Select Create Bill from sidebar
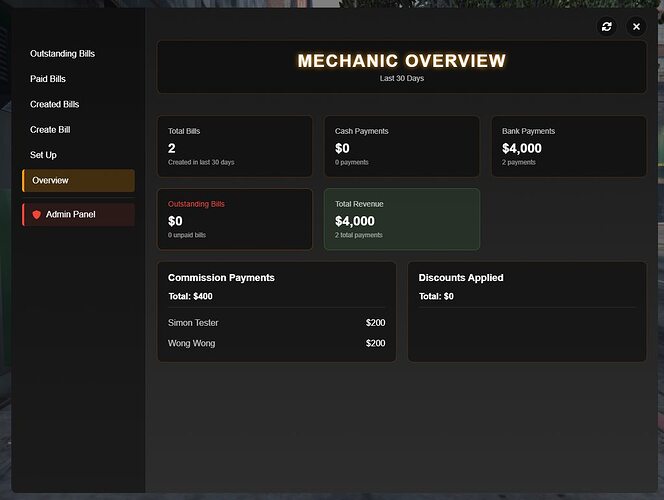The image size is (664, 500). point(50,130)
